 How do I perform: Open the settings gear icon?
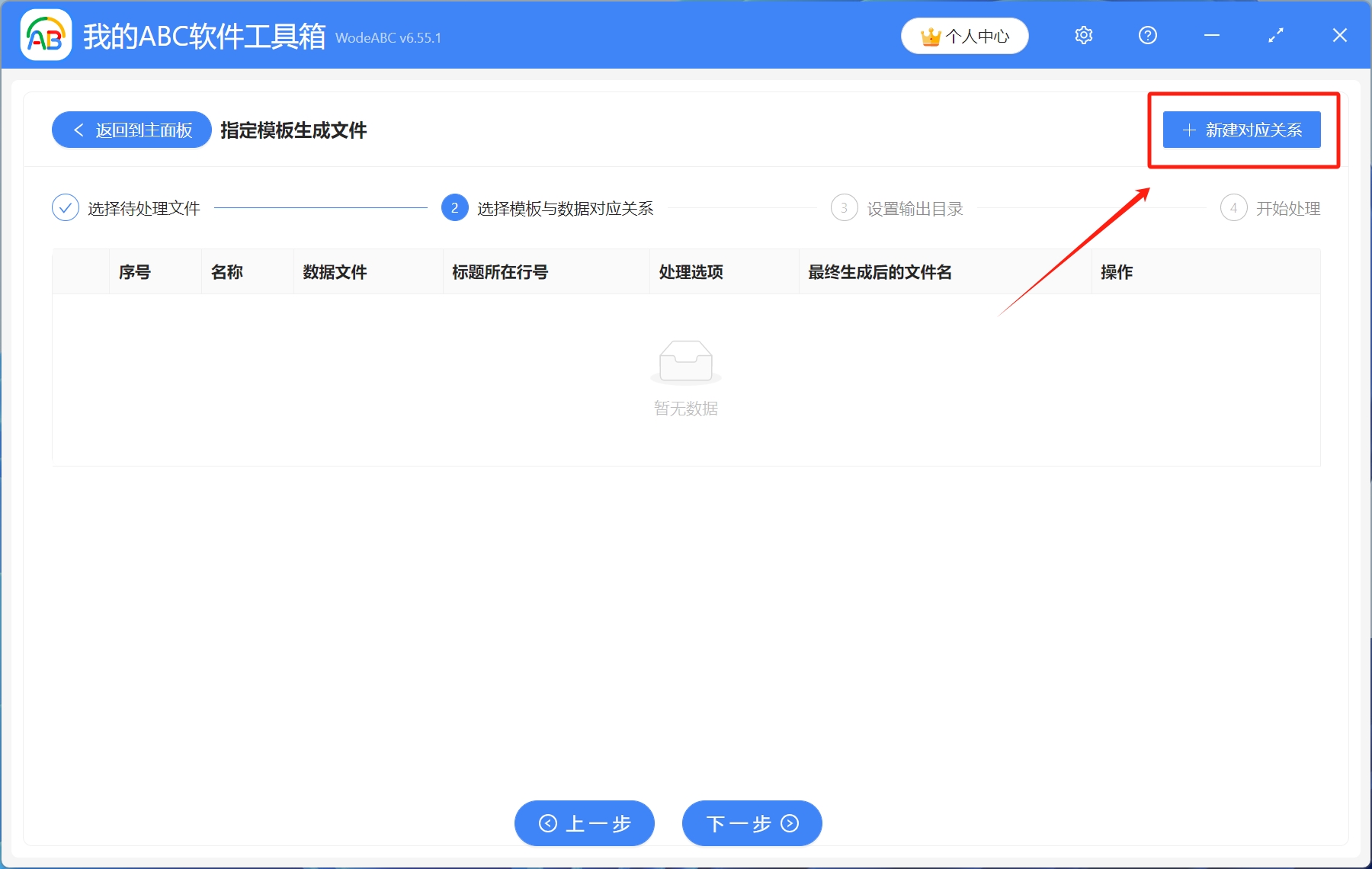[1083, 35]
